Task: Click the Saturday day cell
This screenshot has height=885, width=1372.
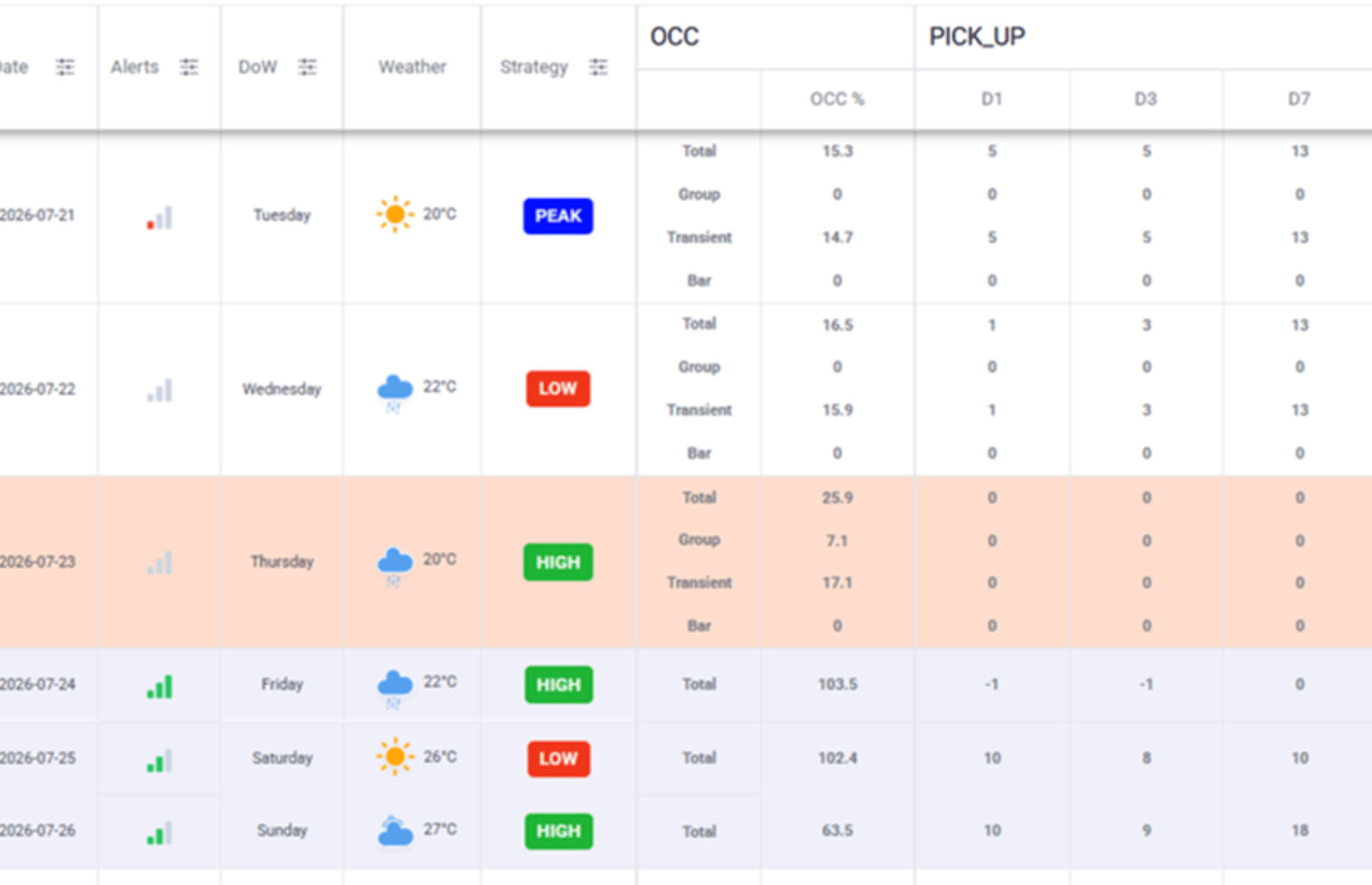Action: (282, 758)
